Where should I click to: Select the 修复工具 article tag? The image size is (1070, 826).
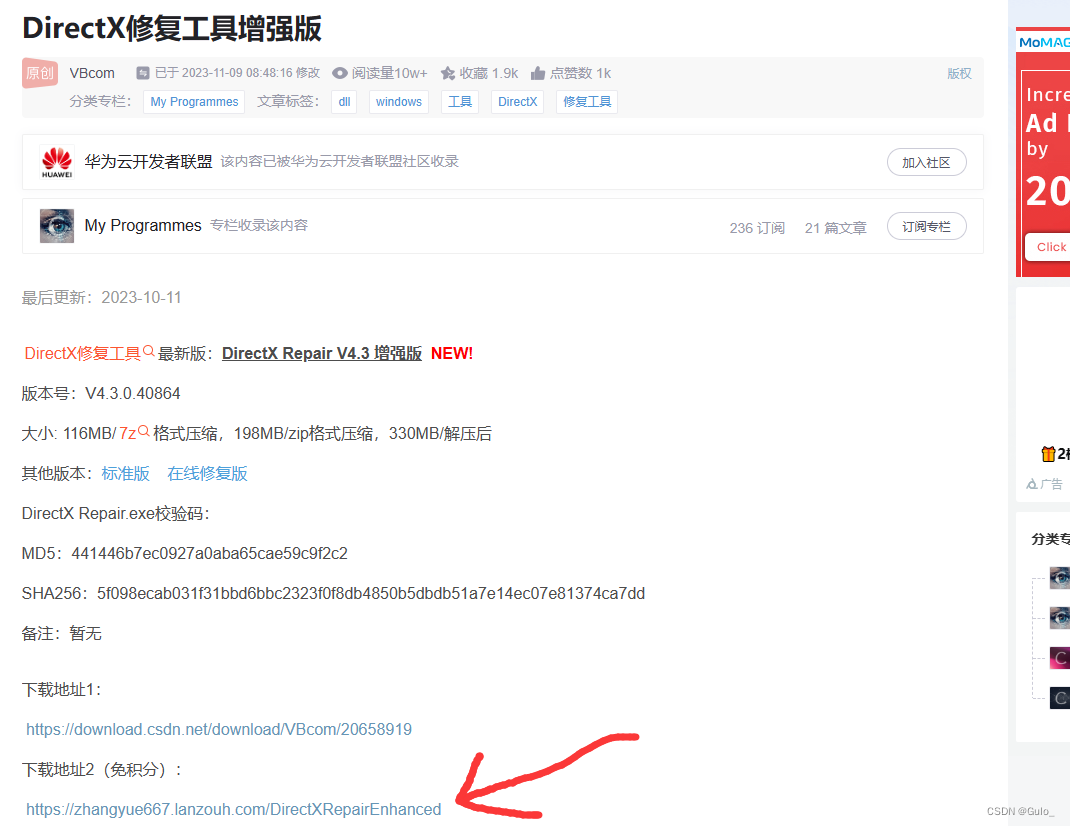pyautogui.click(x=587, y=102)
